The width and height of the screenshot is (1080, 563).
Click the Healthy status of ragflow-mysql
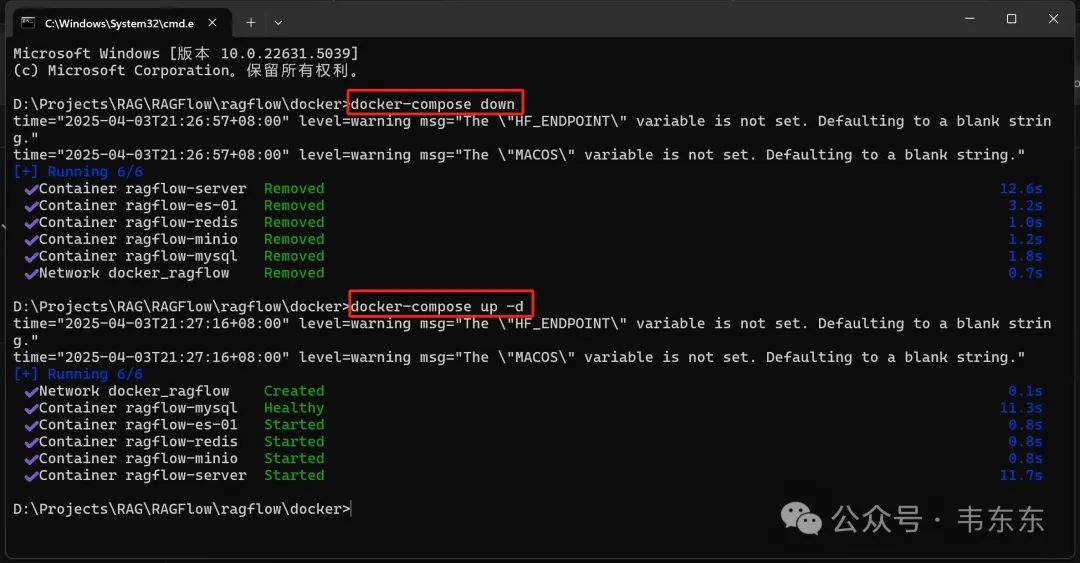click(294, 408)
